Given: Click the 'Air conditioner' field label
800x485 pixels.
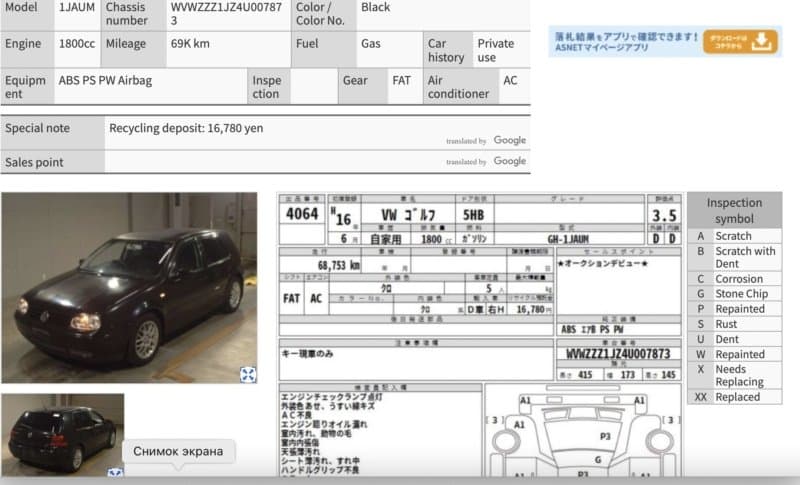Looking at the screenshot, I should click(x=458, y=87).
